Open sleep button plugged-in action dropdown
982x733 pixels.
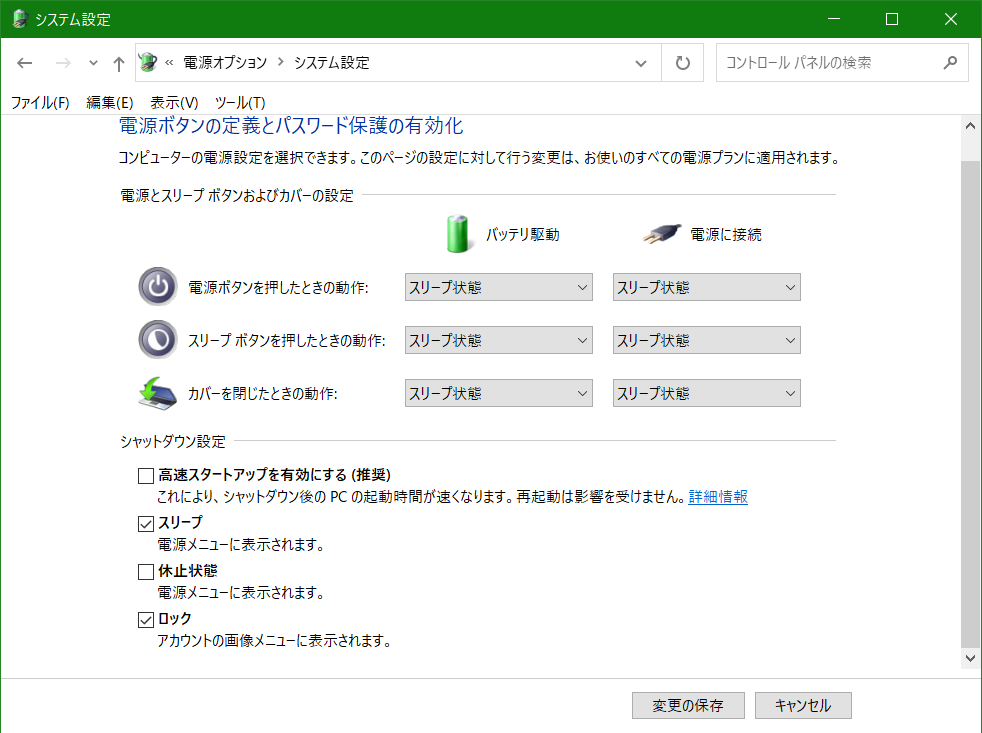coord(706,340)
